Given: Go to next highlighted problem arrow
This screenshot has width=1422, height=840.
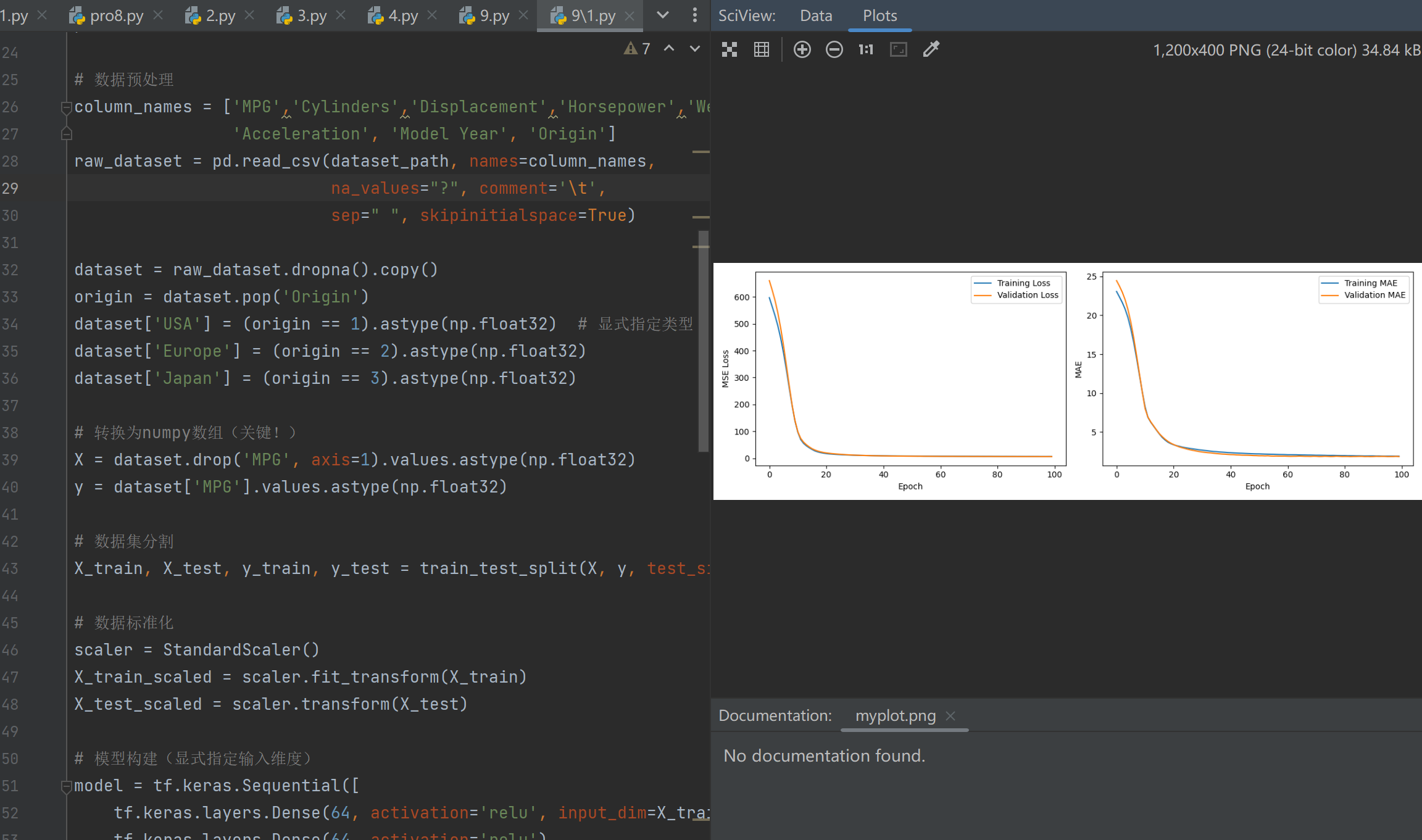Looking at the screenshot, I should click(695, 49).
